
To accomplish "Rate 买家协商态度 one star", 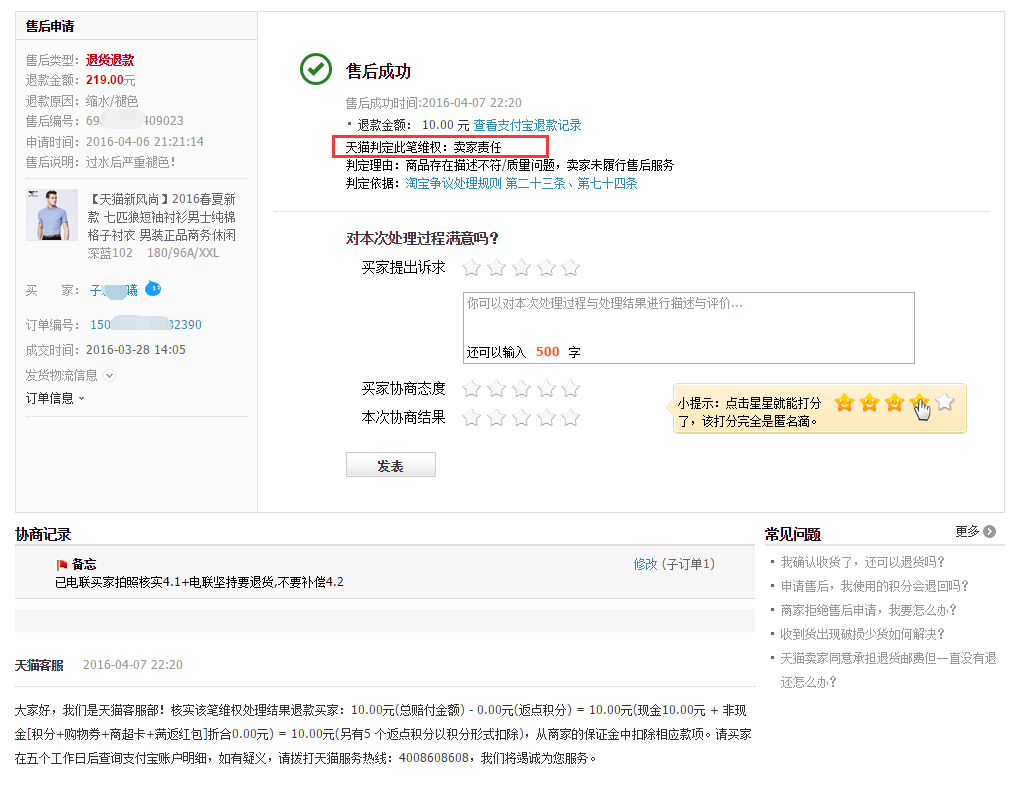I will pos(471,389).
